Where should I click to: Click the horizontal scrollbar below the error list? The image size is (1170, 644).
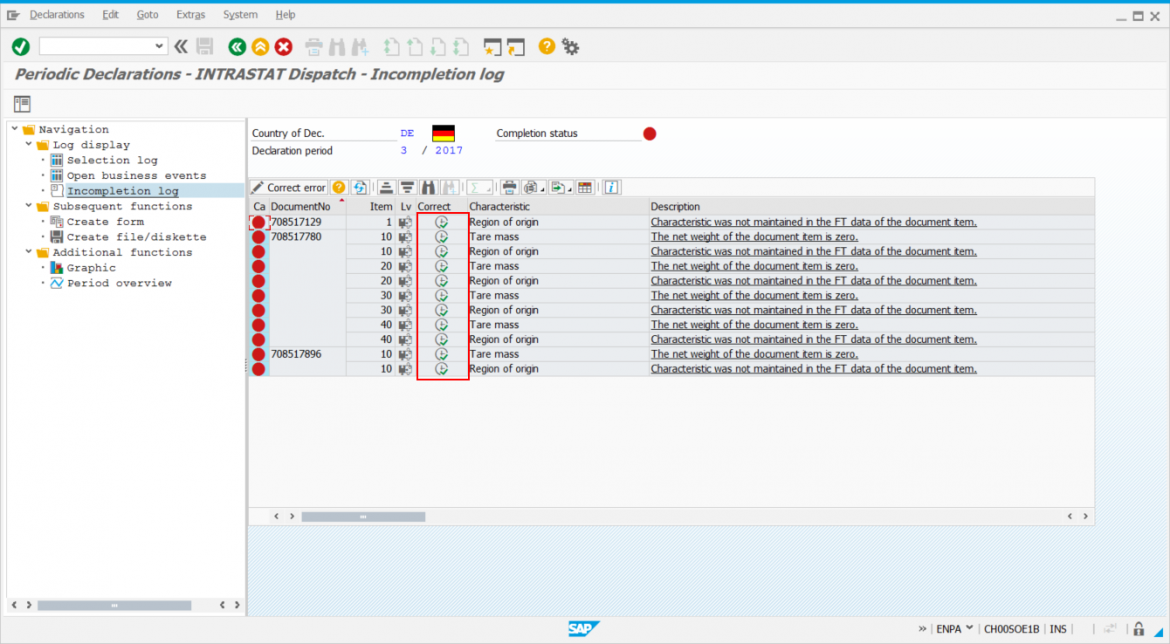coord(363,516)
